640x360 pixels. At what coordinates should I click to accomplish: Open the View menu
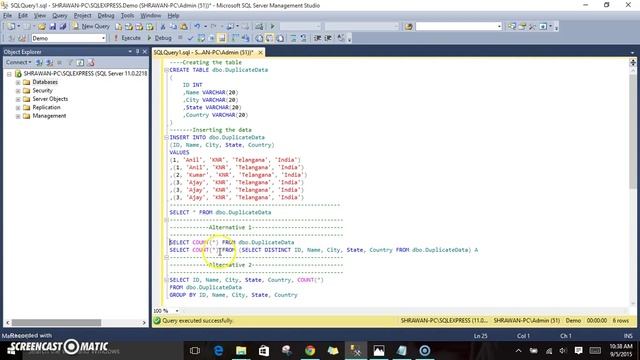pyautogui.click(x=40, y=16)
